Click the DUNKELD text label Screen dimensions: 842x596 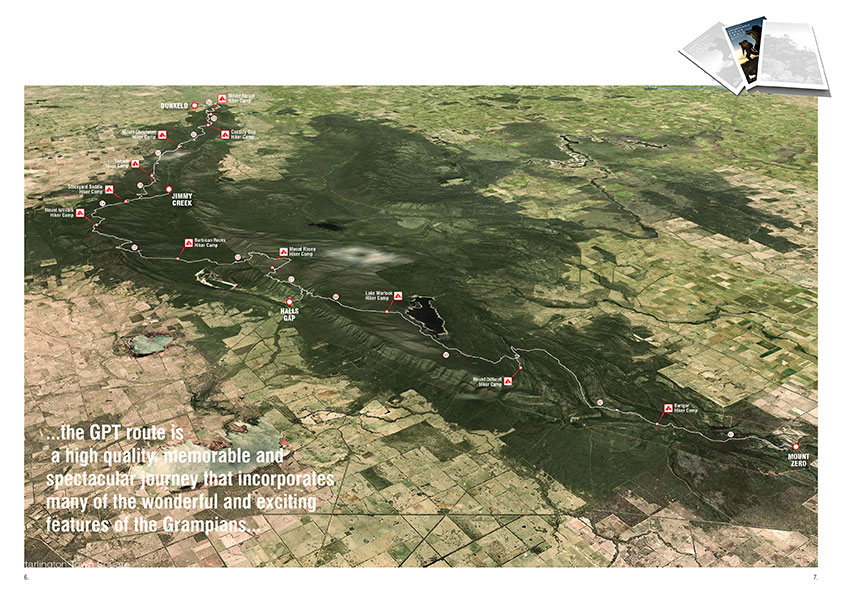(177, 104)
